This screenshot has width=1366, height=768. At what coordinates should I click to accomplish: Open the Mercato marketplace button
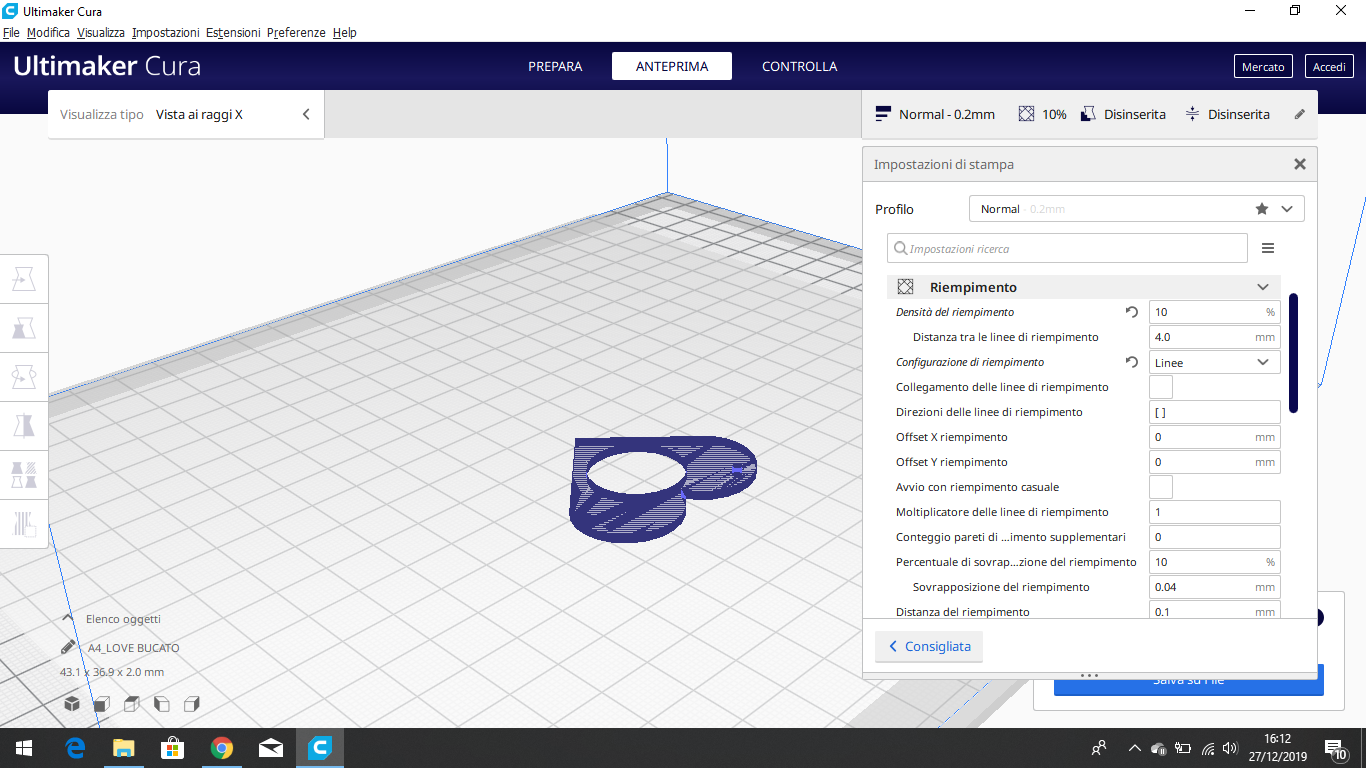pos(1263,66)
